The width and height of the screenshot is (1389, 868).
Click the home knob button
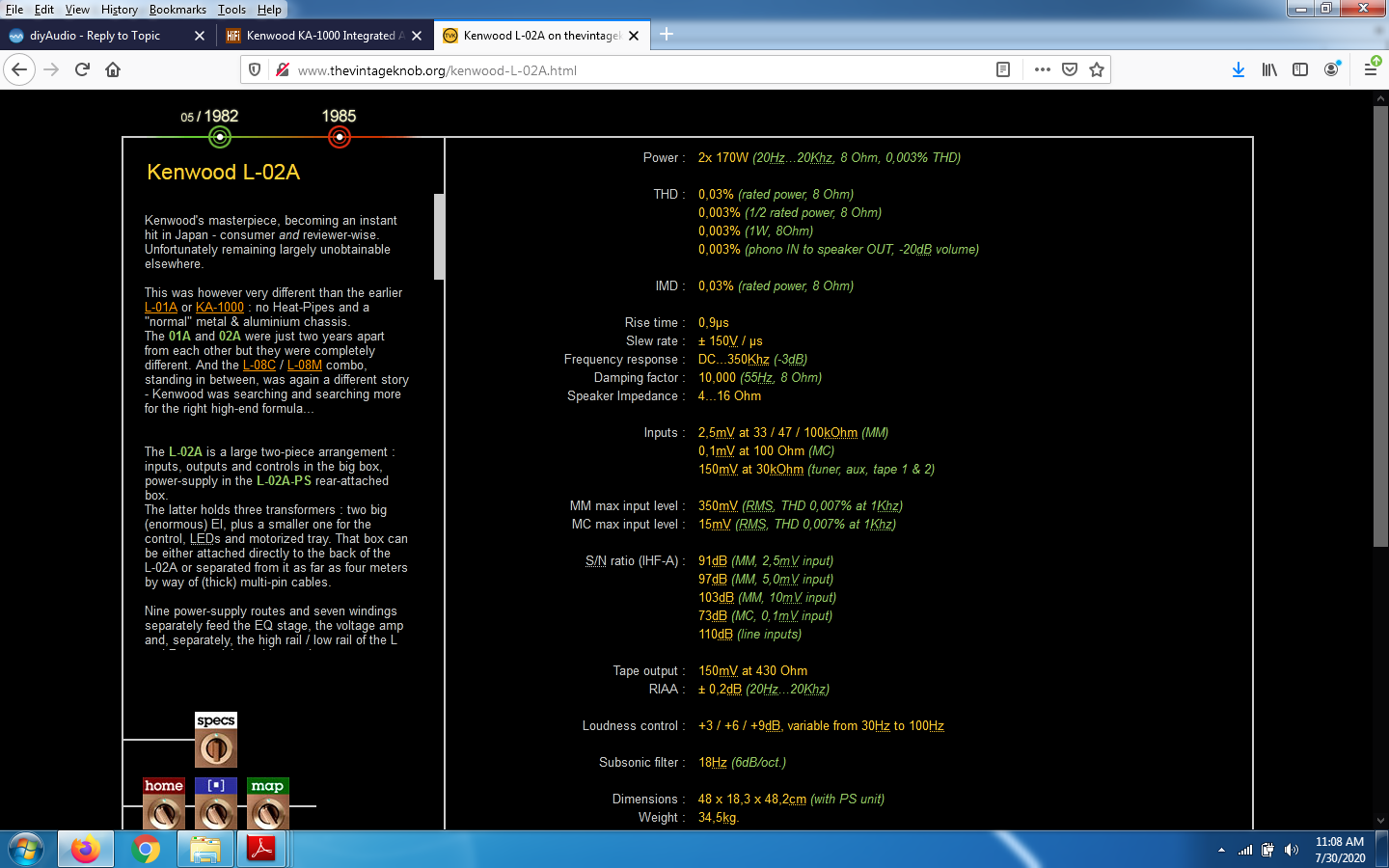click(164, 805)
